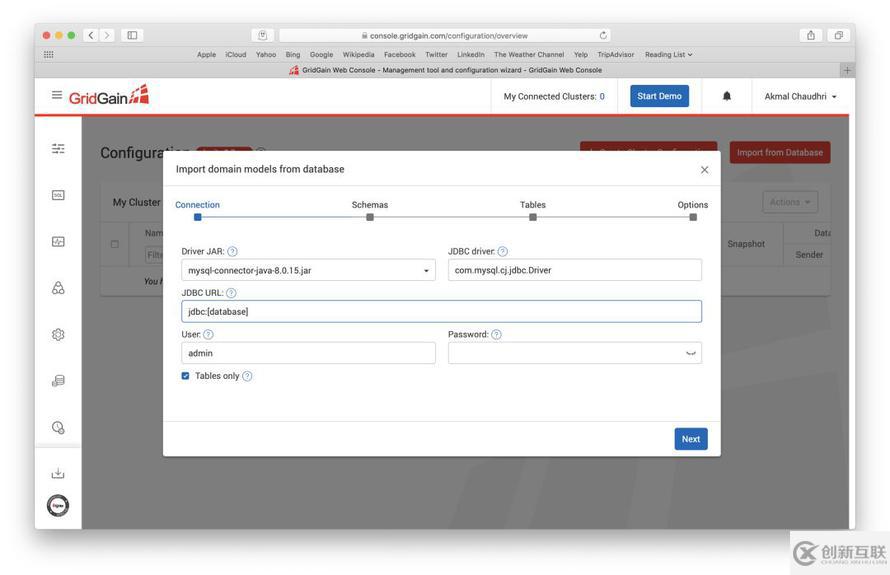Open the Apple bookmark
This screenshot has width=890, height=575.
tap(207, 54)
